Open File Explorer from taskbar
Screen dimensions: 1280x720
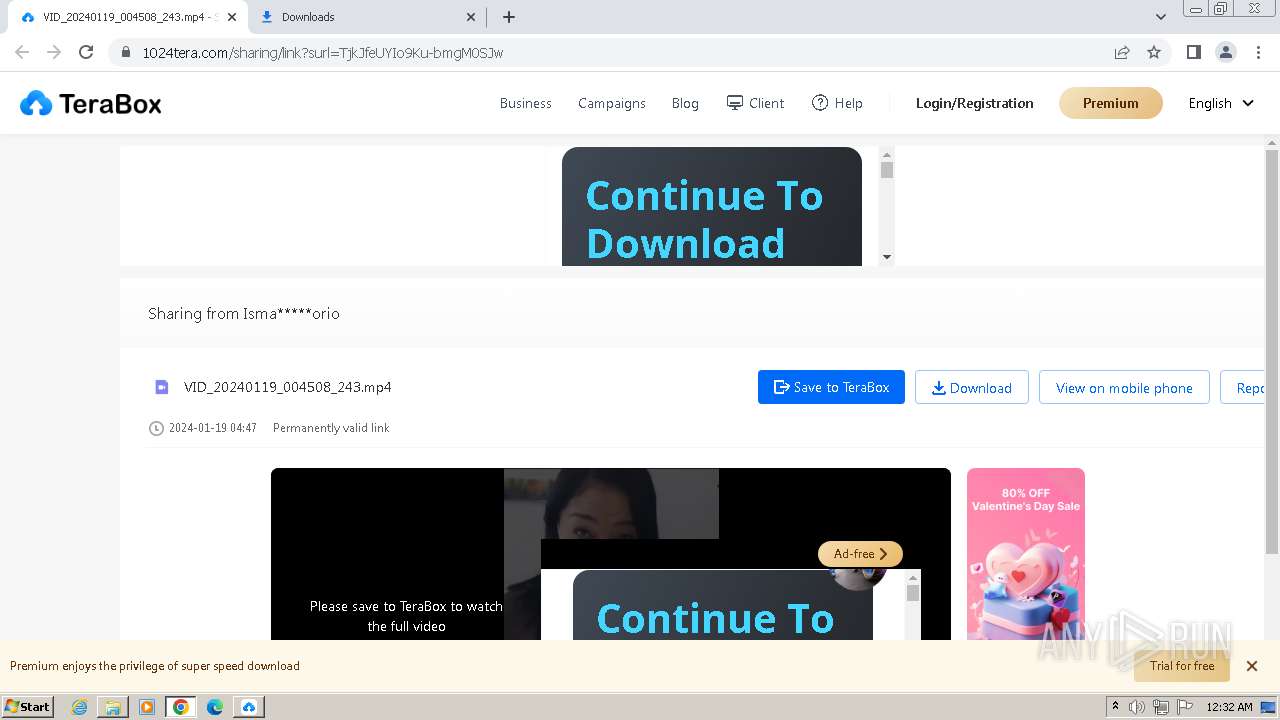113,707
